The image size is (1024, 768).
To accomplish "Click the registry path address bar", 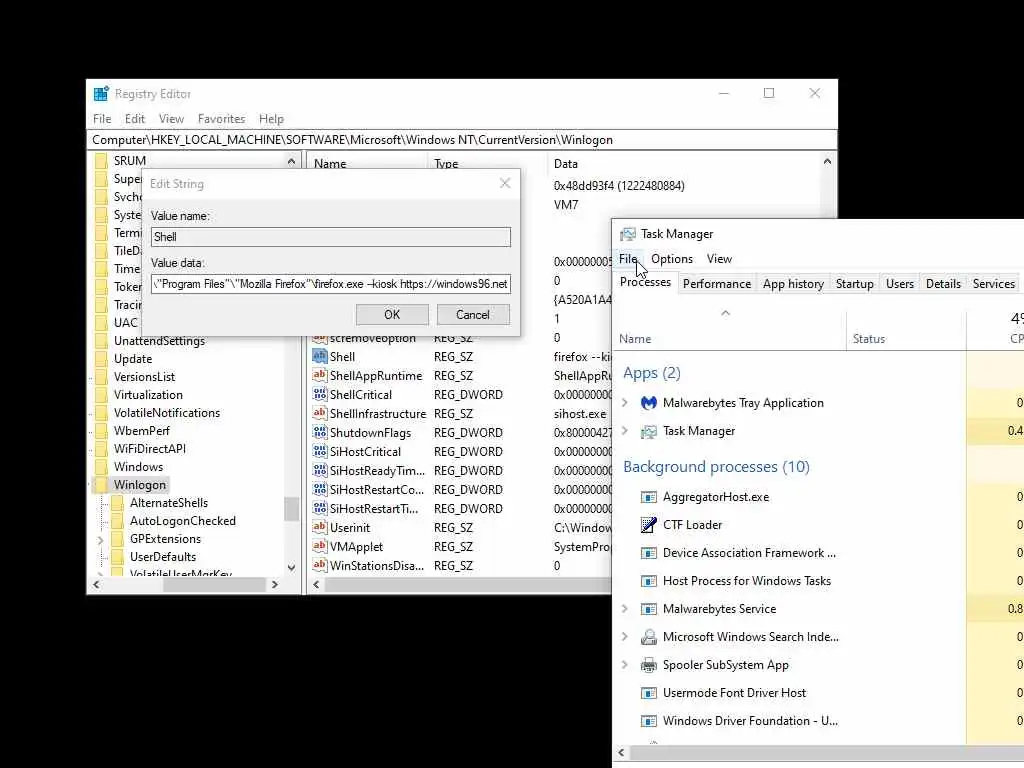I will click(462, 140).
